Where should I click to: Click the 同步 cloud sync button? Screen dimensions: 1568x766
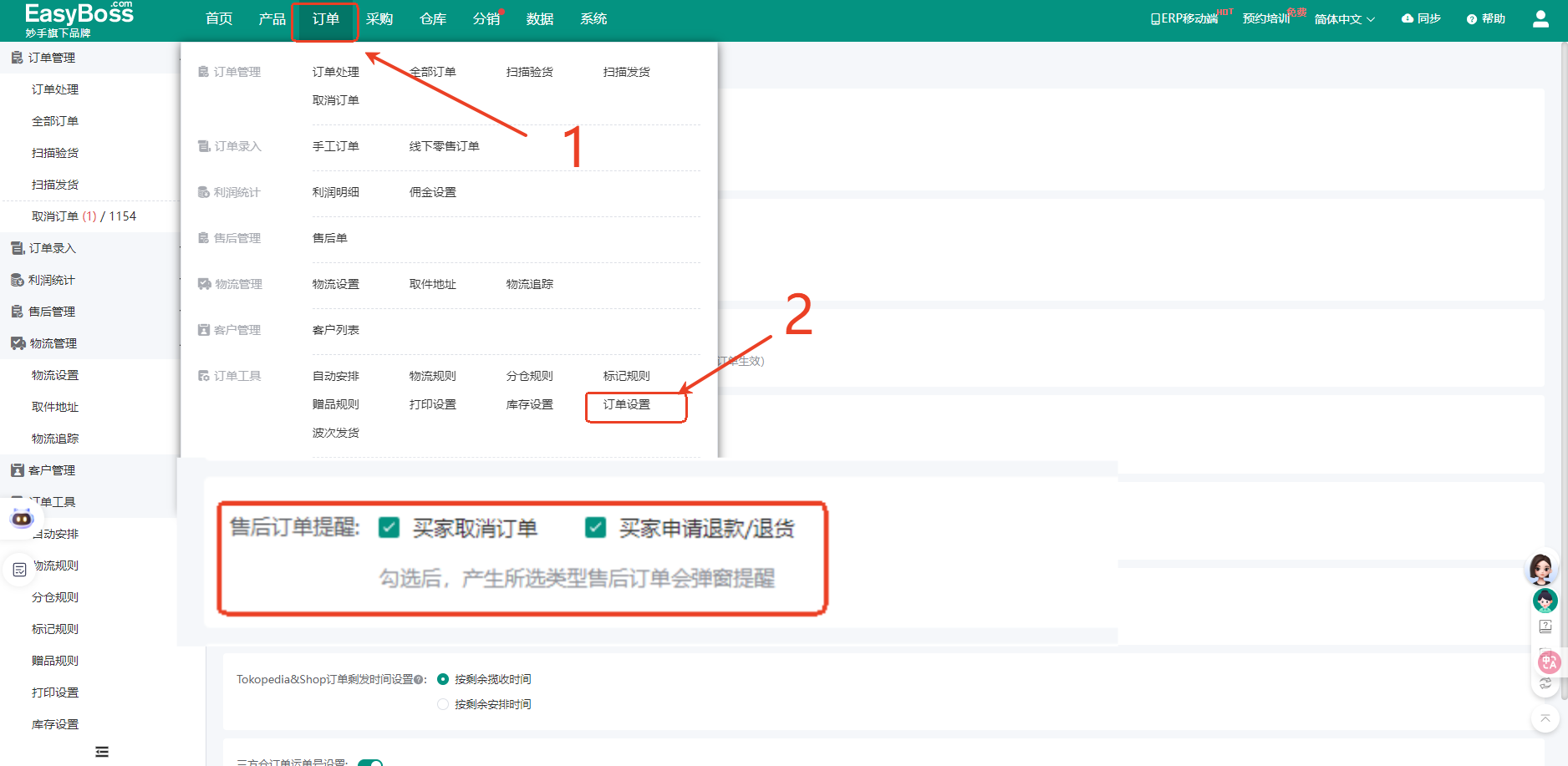pos(1421,18)
